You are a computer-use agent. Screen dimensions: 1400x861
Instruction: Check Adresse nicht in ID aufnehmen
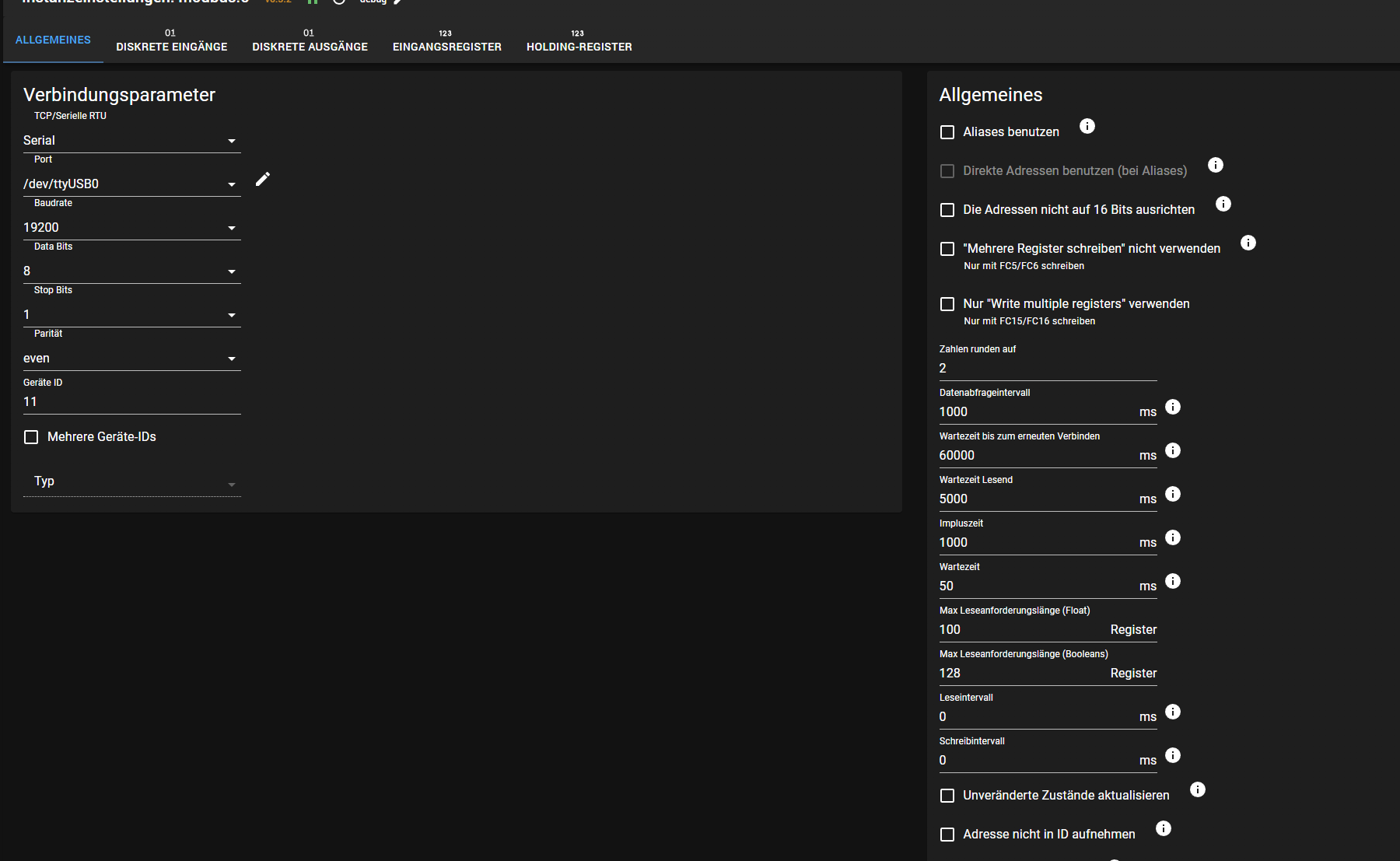click(947, 835)
